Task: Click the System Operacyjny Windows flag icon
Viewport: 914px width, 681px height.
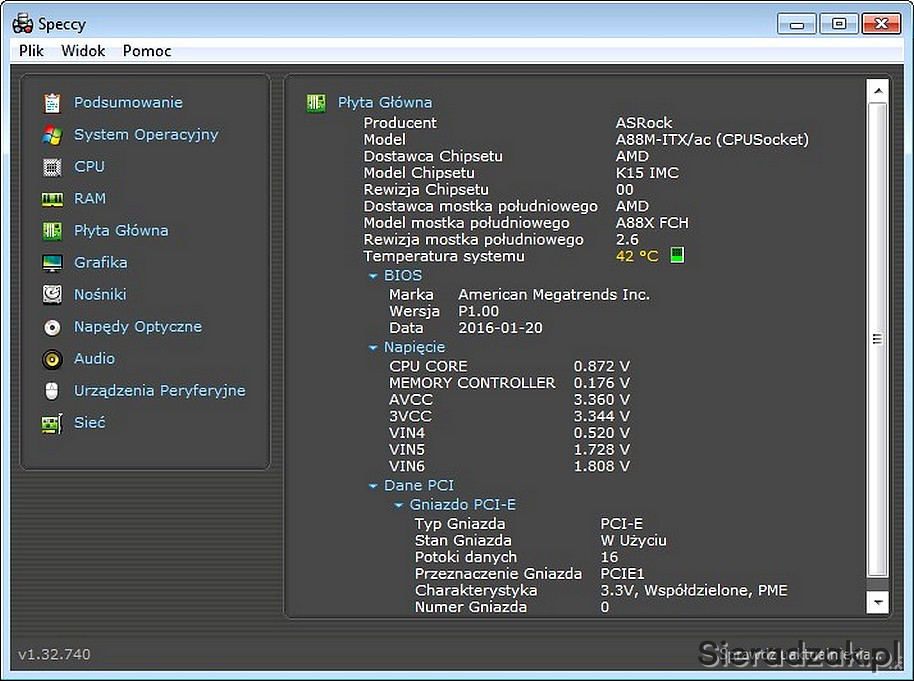Action: 52,135
